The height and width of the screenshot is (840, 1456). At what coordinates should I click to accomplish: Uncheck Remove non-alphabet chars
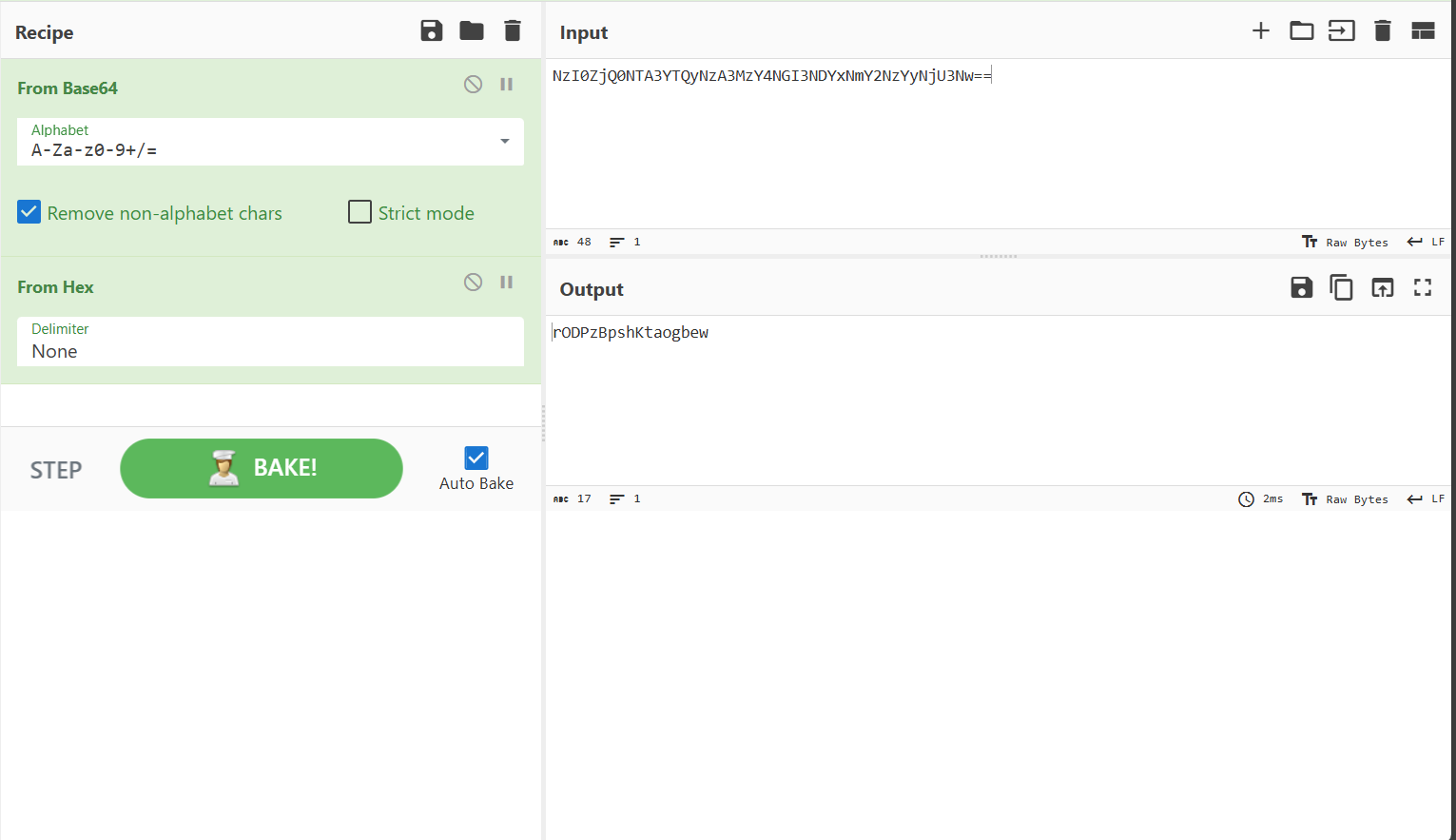(29, 212)
